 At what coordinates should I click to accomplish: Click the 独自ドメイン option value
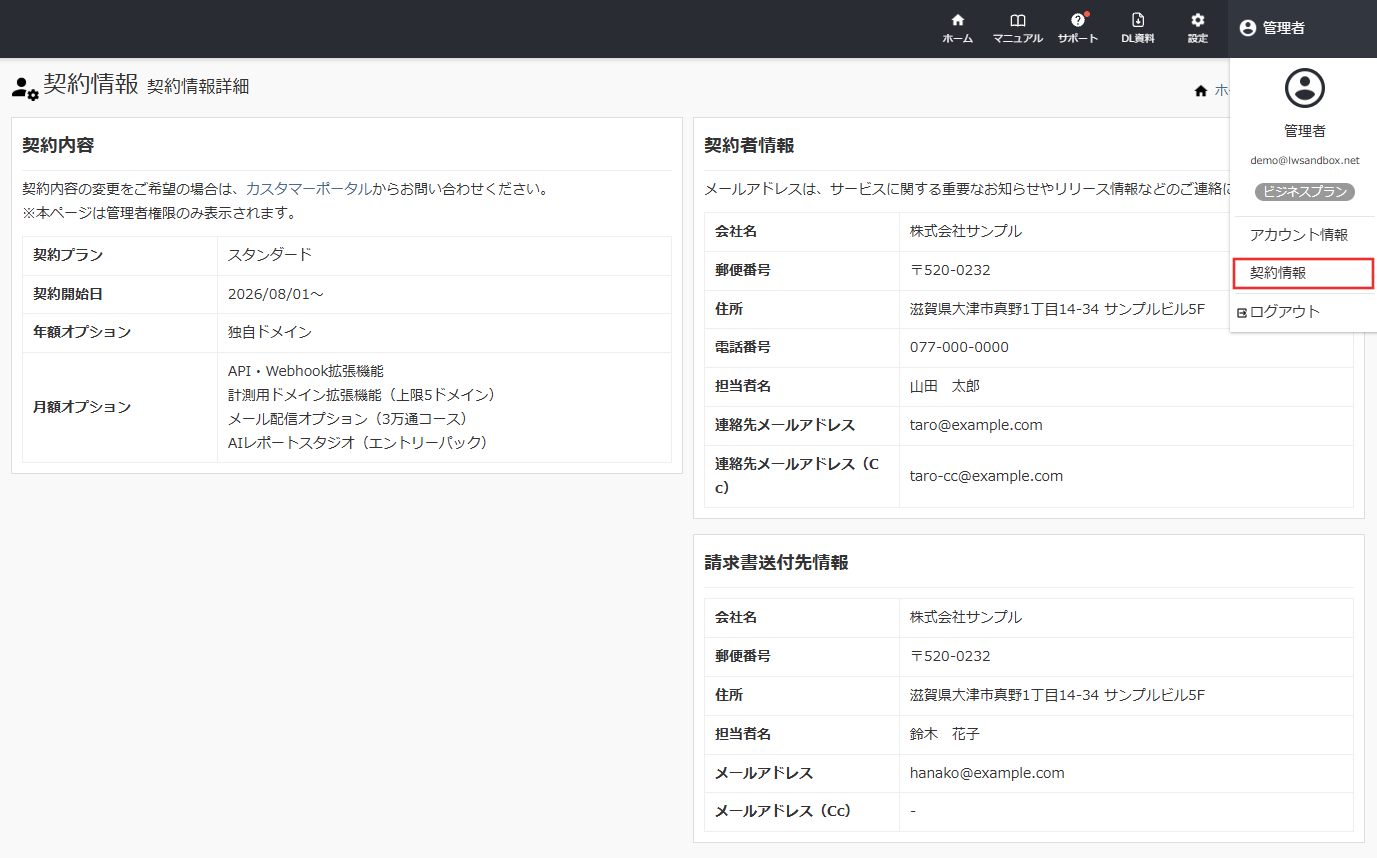pos(270,332)
